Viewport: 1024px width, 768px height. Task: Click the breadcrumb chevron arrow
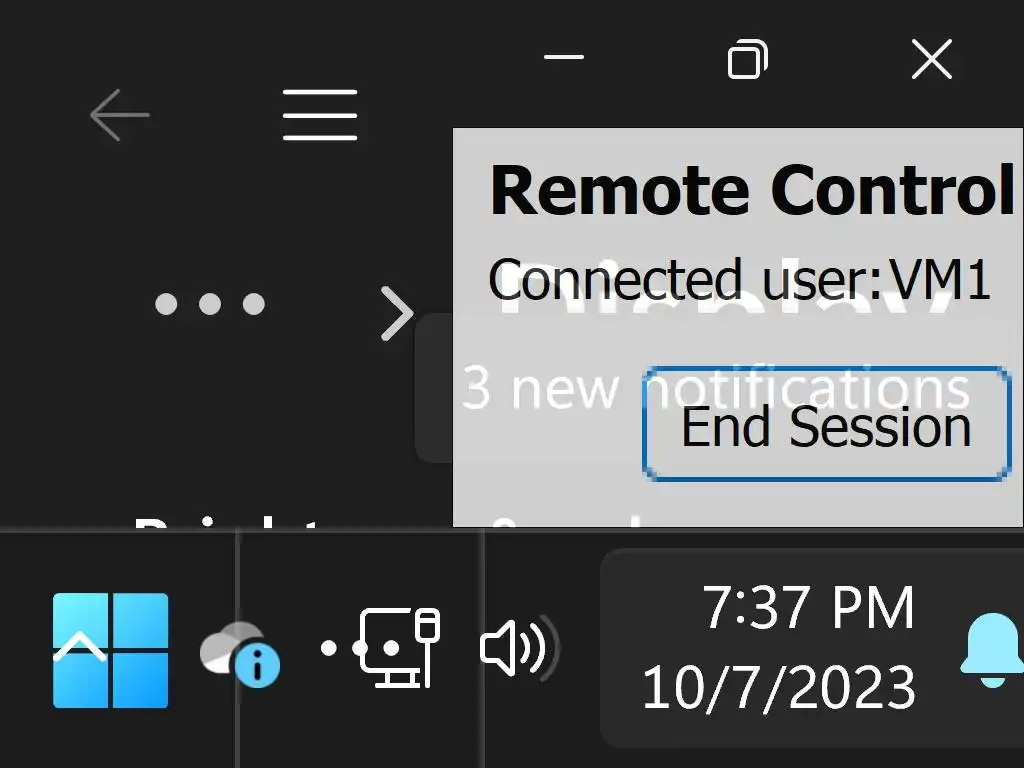[397, 314]
